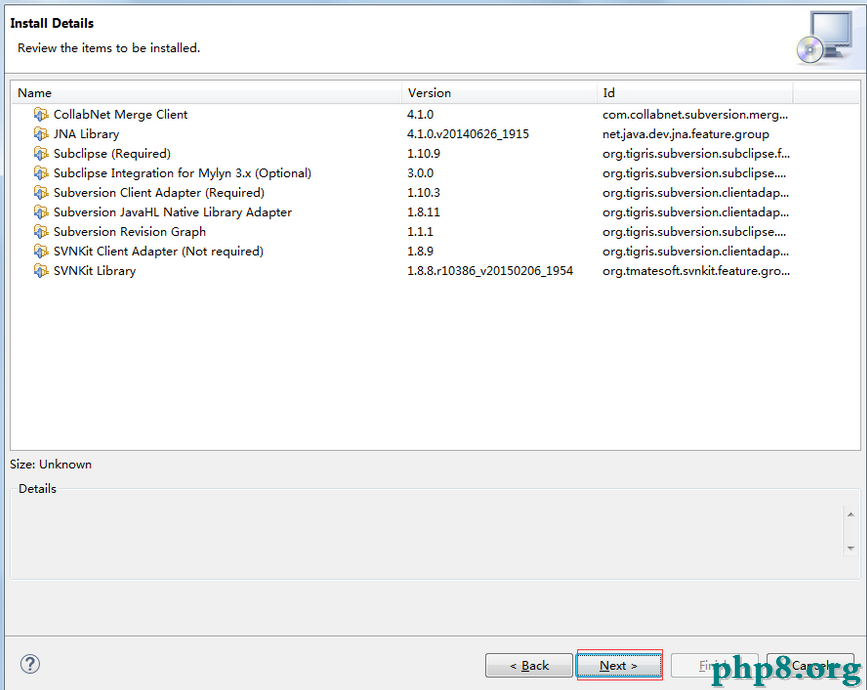867x690 pixels.
Task: Click the Subversion Revision Graph feature icon
Action: [x=40, y=232]
